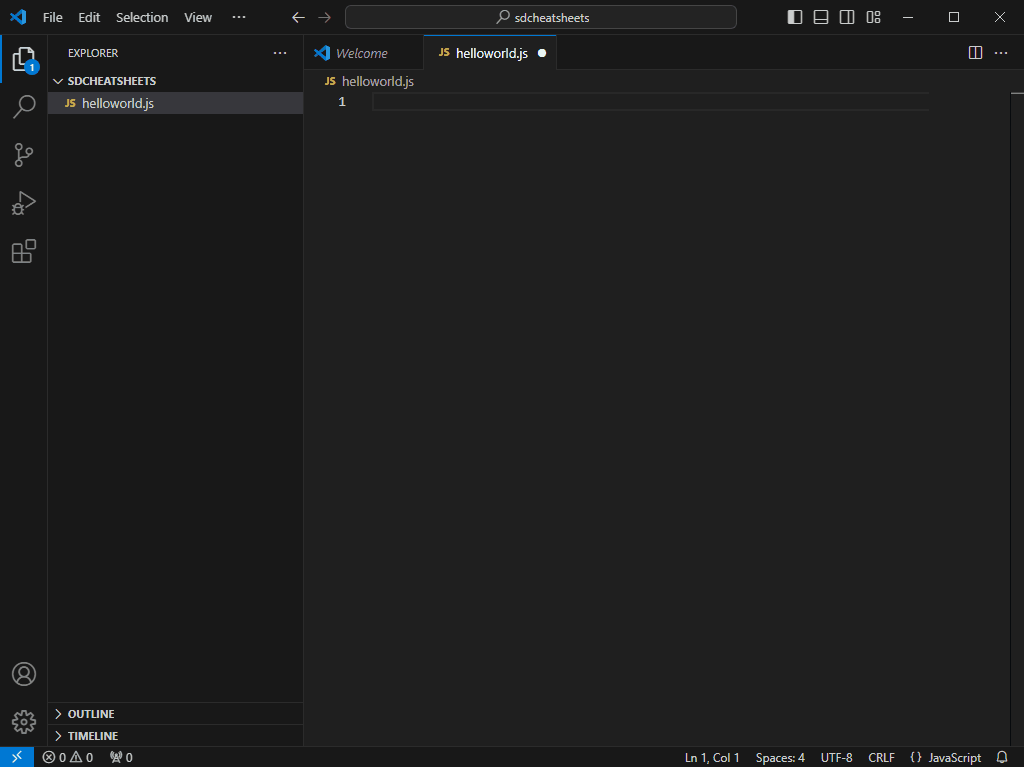This screenshot has width=1024, height=767.
Task: Expand the TIMELINE section
Action: coord(176,736)
